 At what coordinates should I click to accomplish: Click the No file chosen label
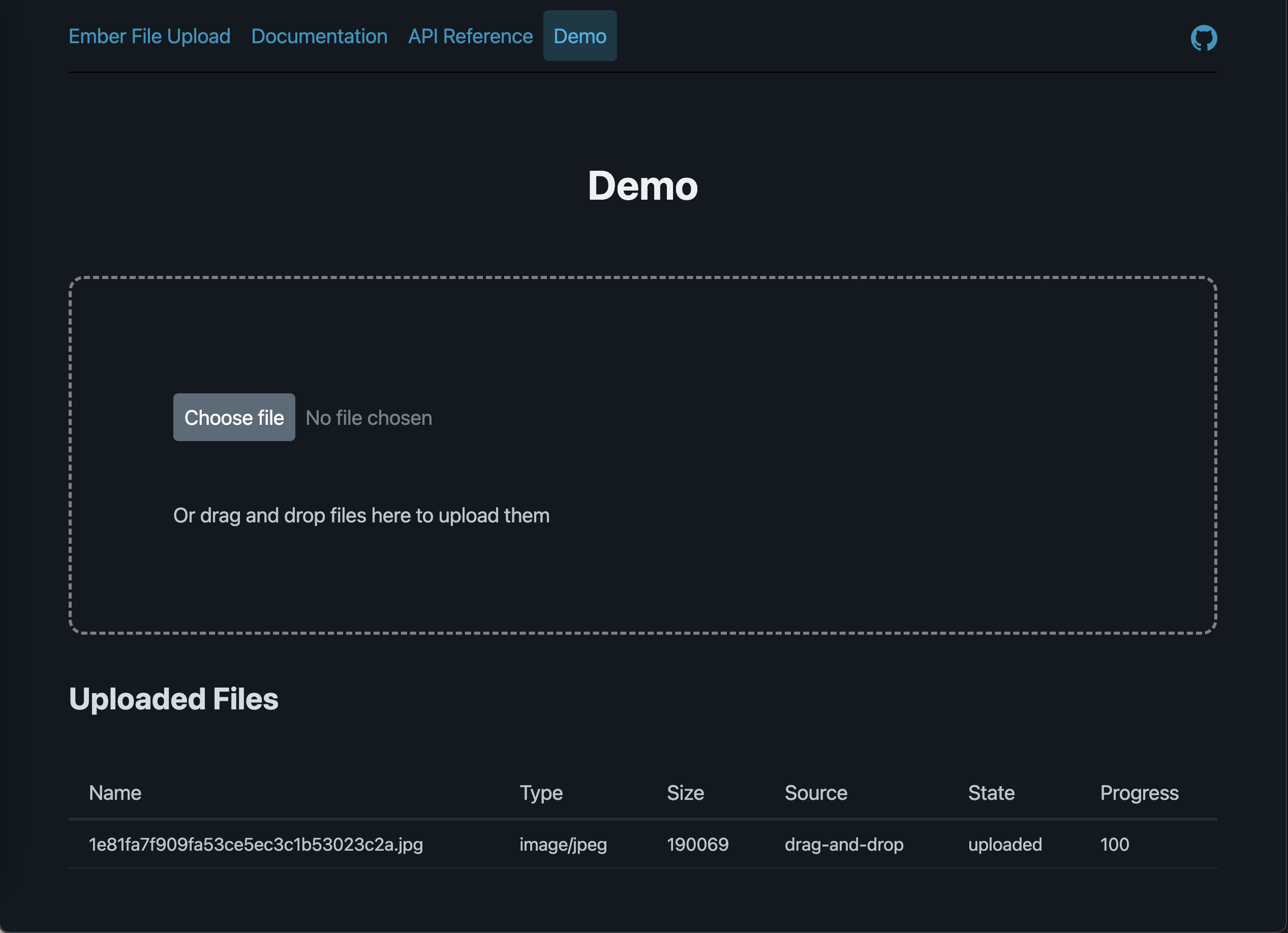point(369,417)
